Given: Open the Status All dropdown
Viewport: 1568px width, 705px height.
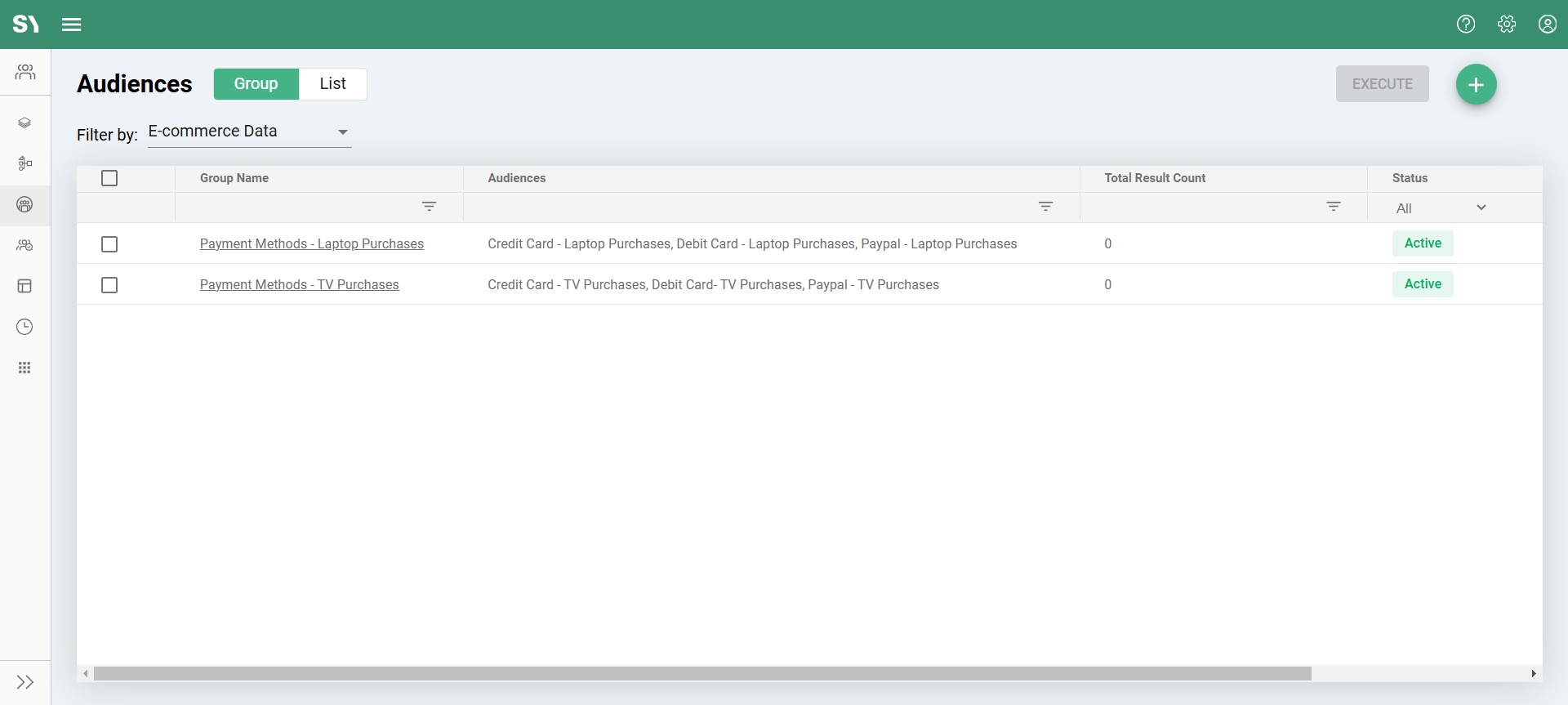Looking at the screenshot, I should [1441, 208].
